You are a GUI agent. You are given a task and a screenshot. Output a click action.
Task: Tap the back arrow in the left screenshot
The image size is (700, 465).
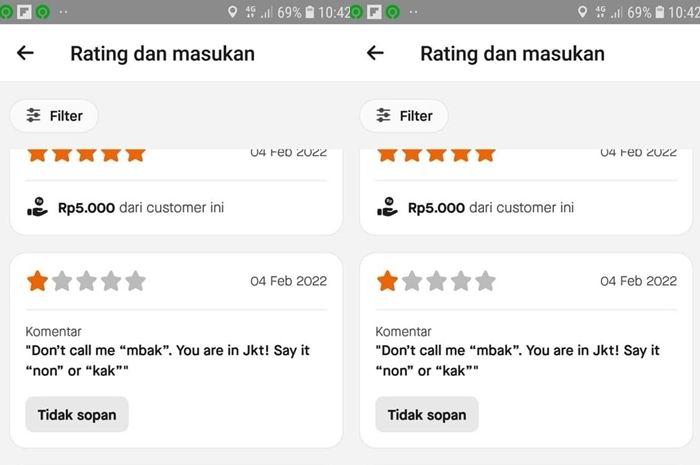coord(26,53)
